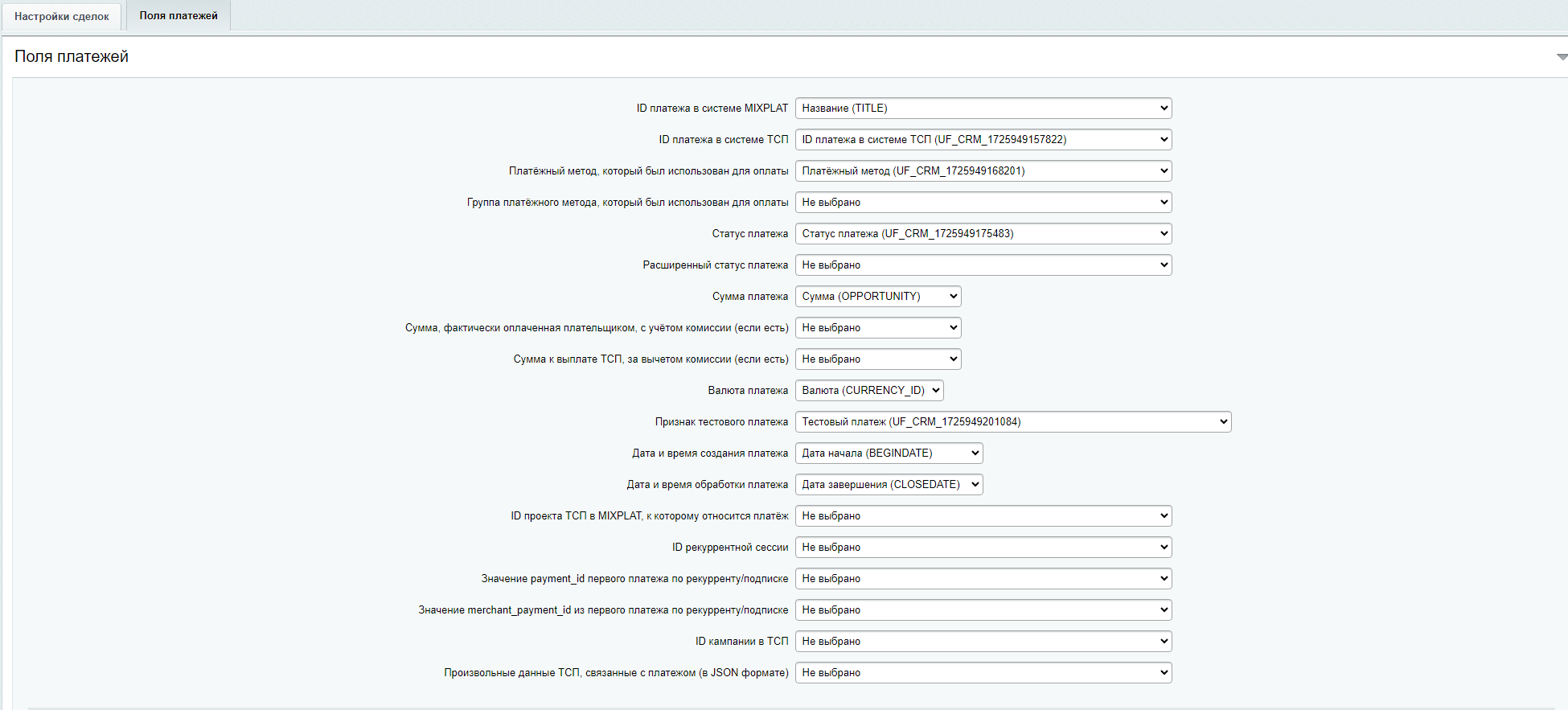The width and height of the screenshot is (1568, 710).
Task: Open the ID платежа в системе MIXPLAT dropdown
Action: click(x=983, y=109)
